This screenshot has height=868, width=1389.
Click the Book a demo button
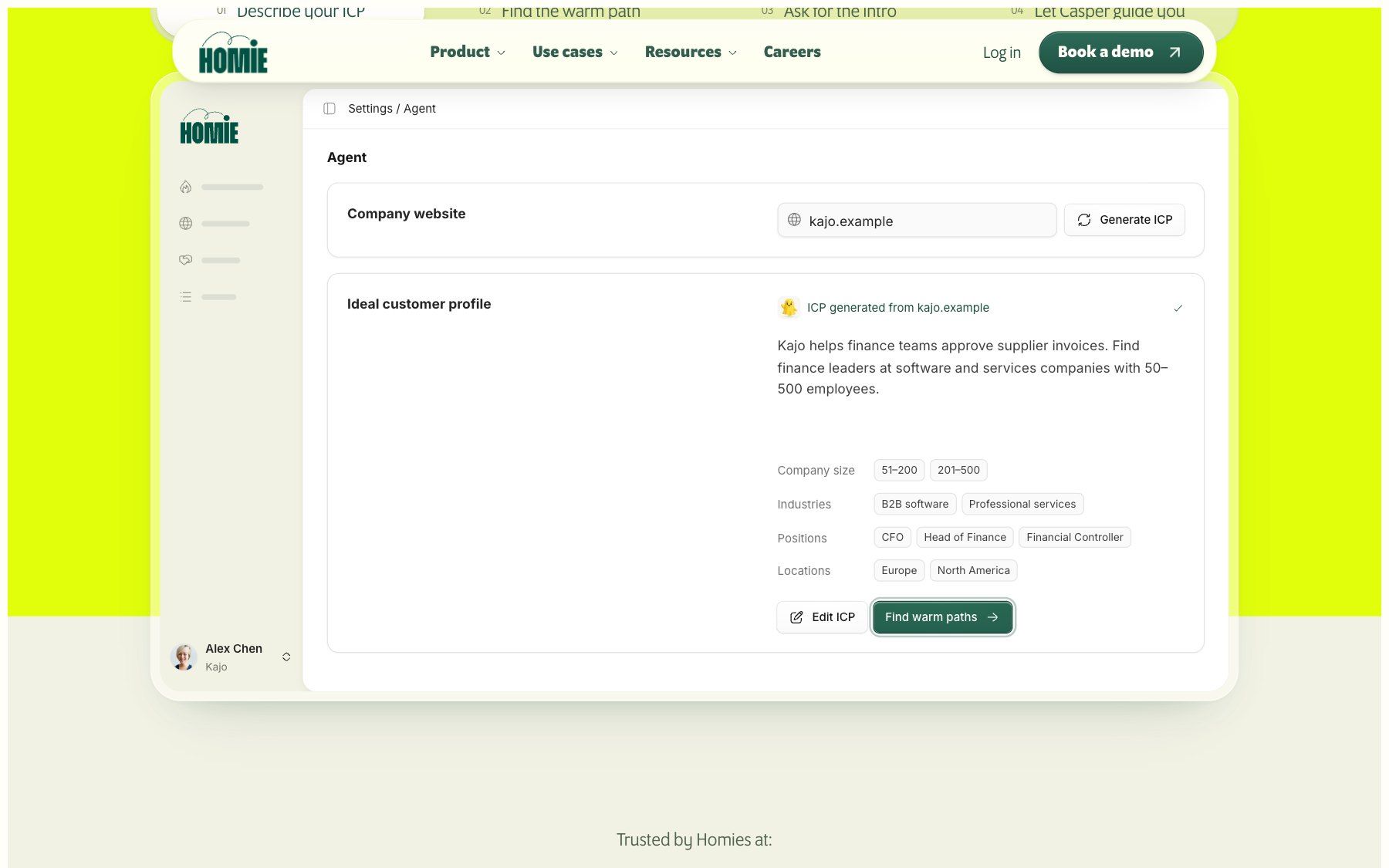pyautogui.click(x=1120, y=52)
